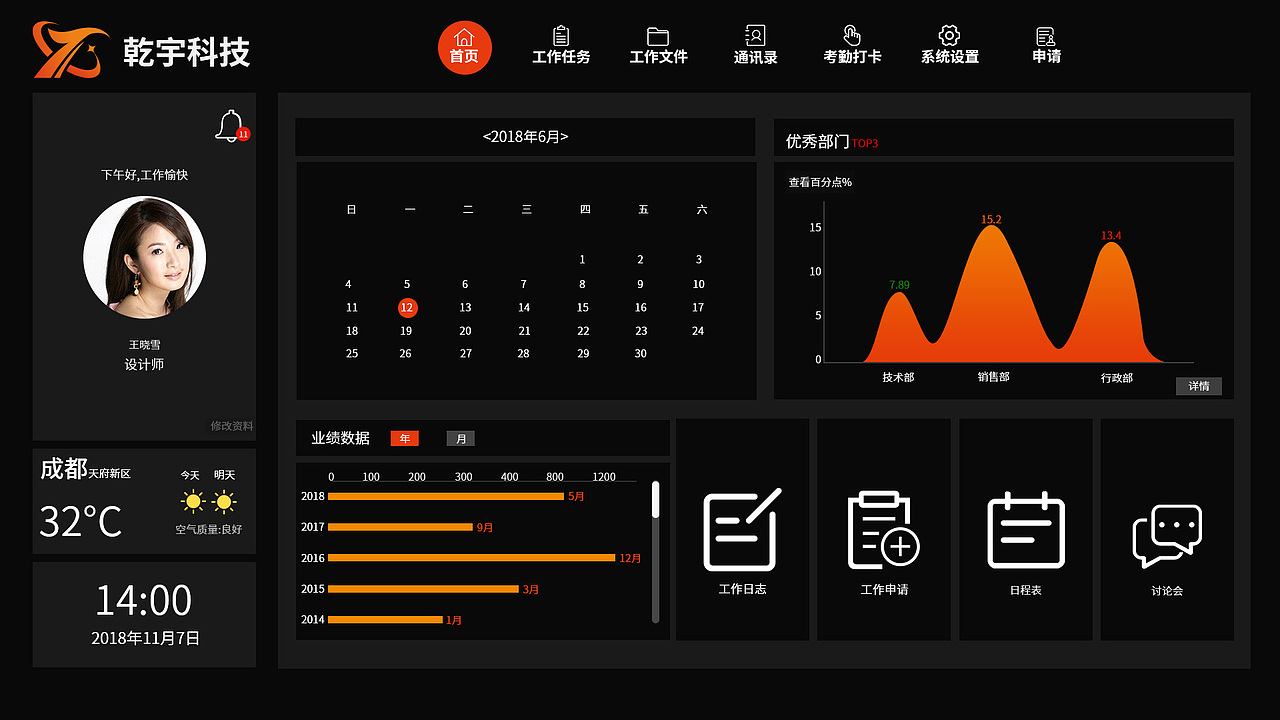Screen dimensions: 1280x720
Task: Open the 首页 home icon
Action: [464, 46]
